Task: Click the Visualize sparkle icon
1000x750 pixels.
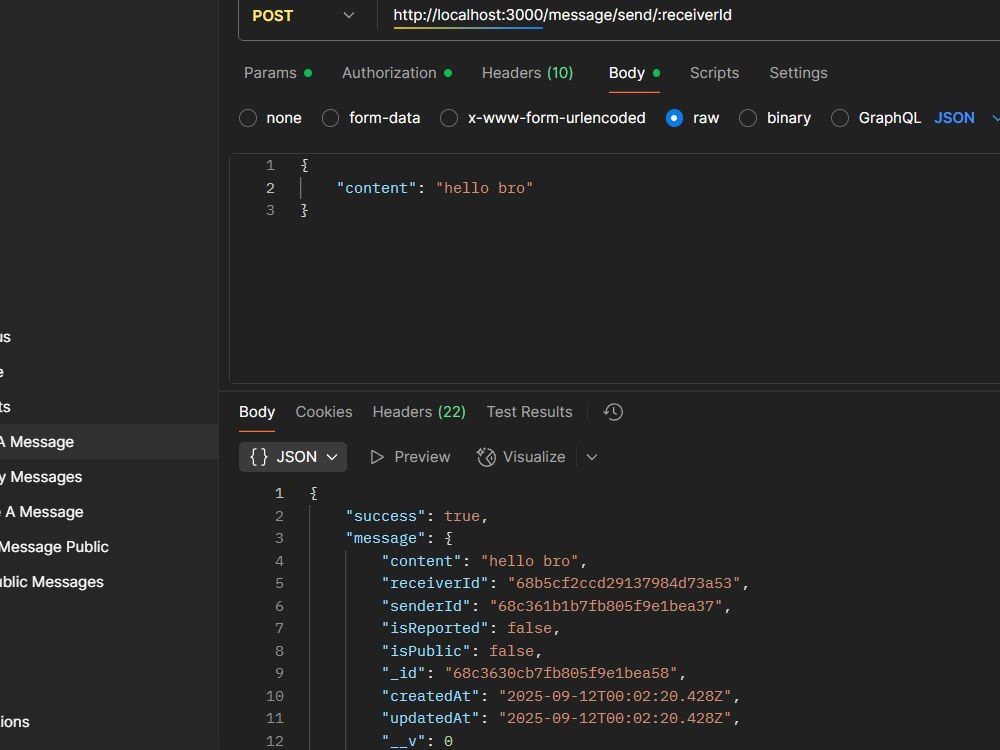Action: tap(486, 457)
